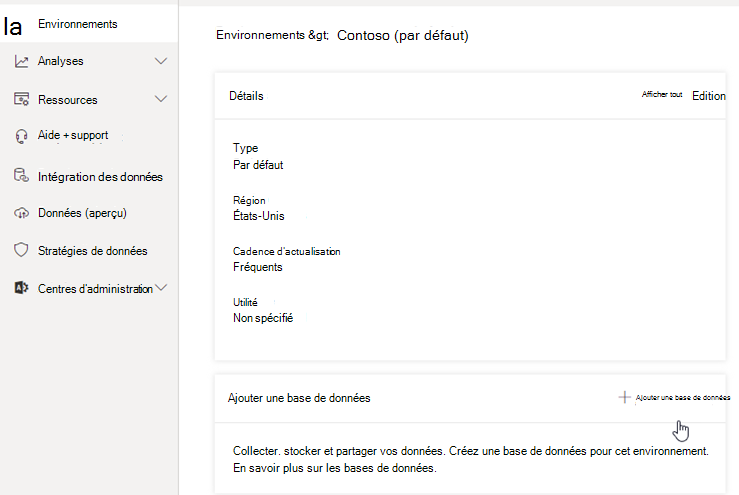739x495 pixels.
Task: Click the Cadence d'actualisation label
Action: click(287, 251)
